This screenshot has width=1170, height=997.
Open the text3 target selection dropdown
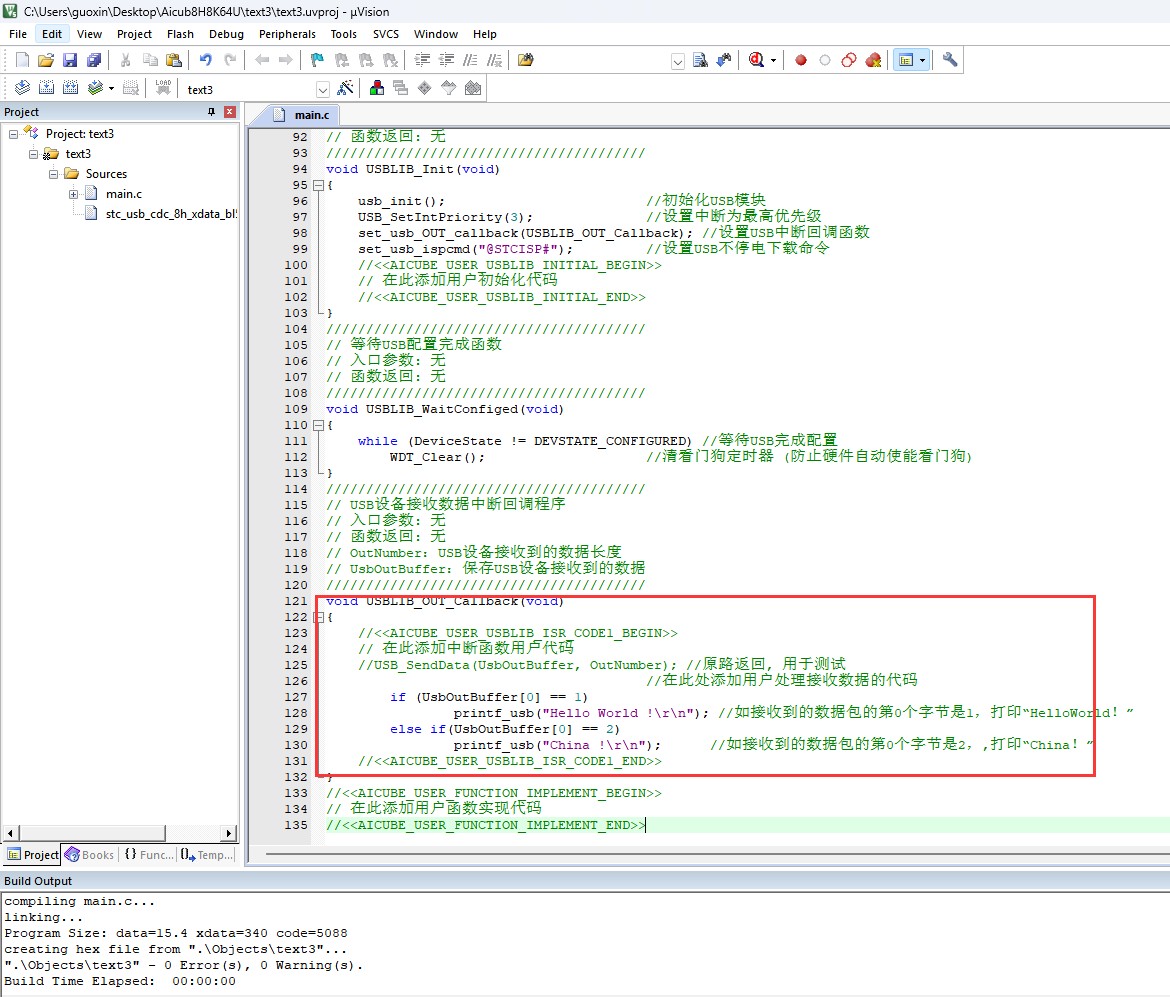click(x=322, y=90)
